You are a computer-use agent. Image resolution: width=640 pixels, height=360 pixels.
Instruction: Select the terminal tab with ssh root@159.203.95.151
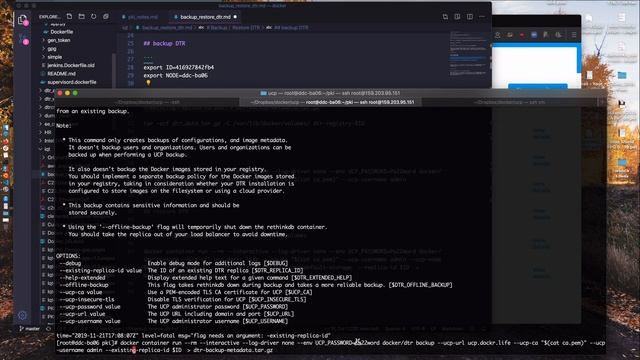point(331,102)
